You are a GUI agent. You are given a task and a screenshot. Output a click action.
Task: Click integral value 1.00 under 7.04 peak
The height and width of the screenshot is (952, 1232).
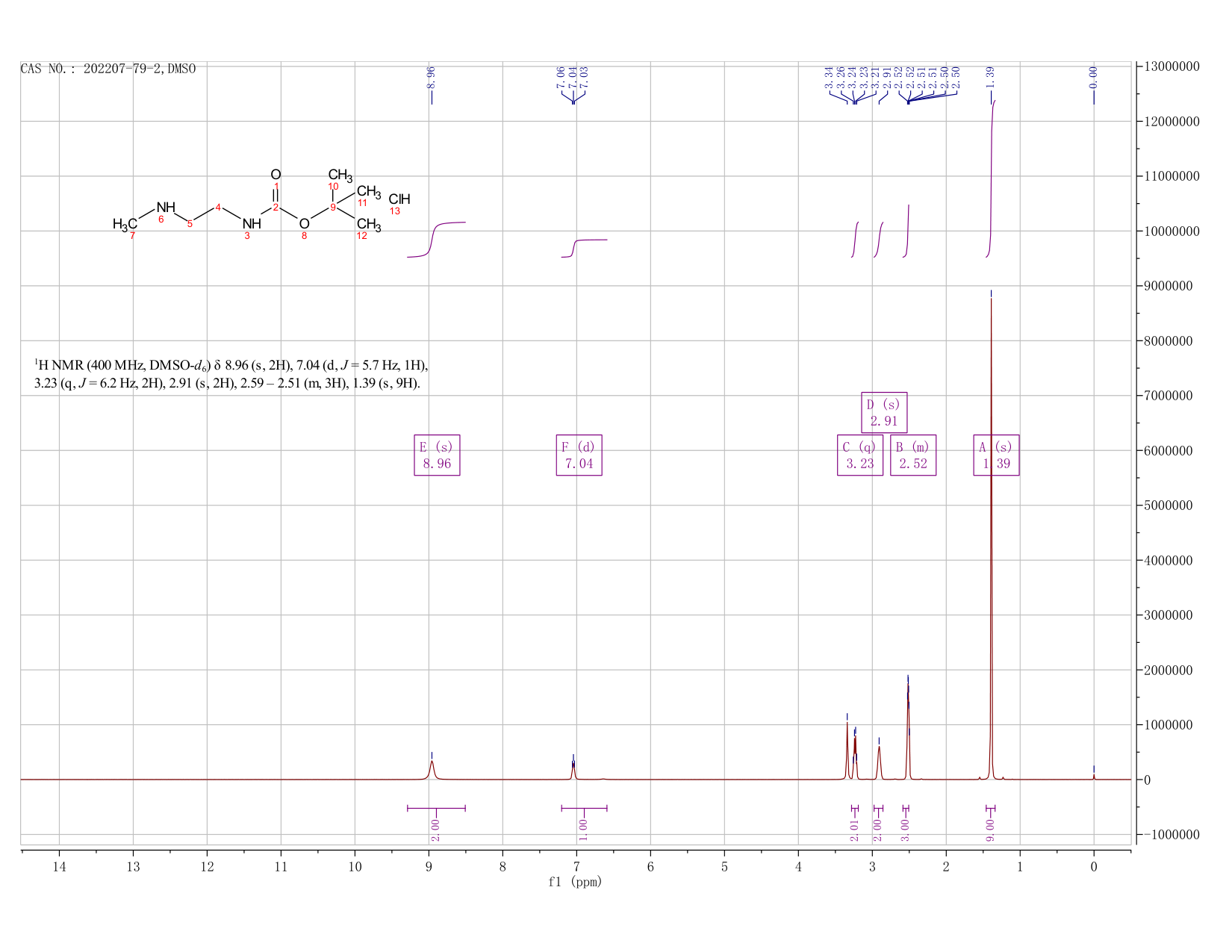584,830
